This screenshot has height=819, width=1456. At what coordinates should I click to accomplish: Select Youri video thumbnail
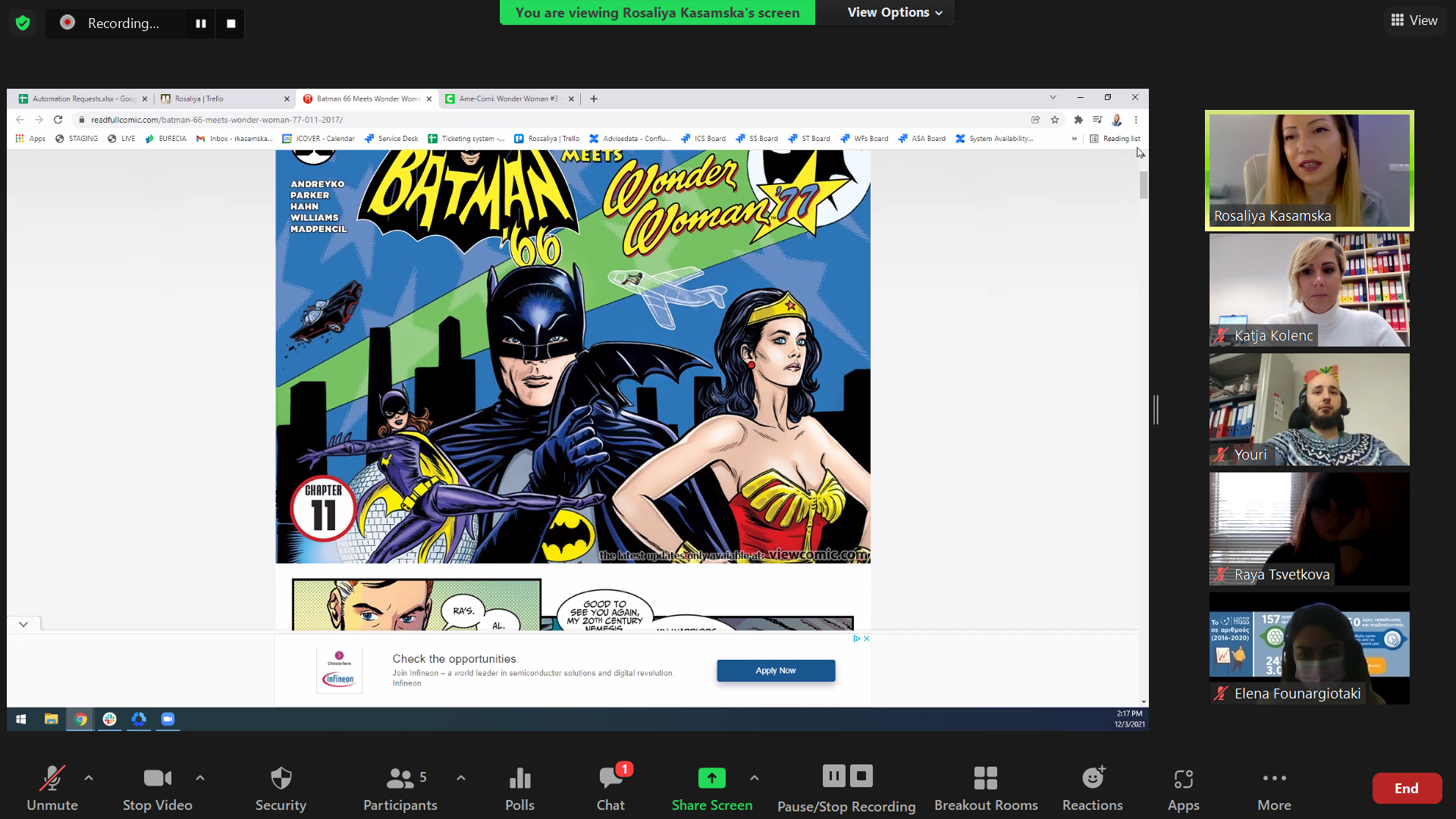[x=1309, y=409]
